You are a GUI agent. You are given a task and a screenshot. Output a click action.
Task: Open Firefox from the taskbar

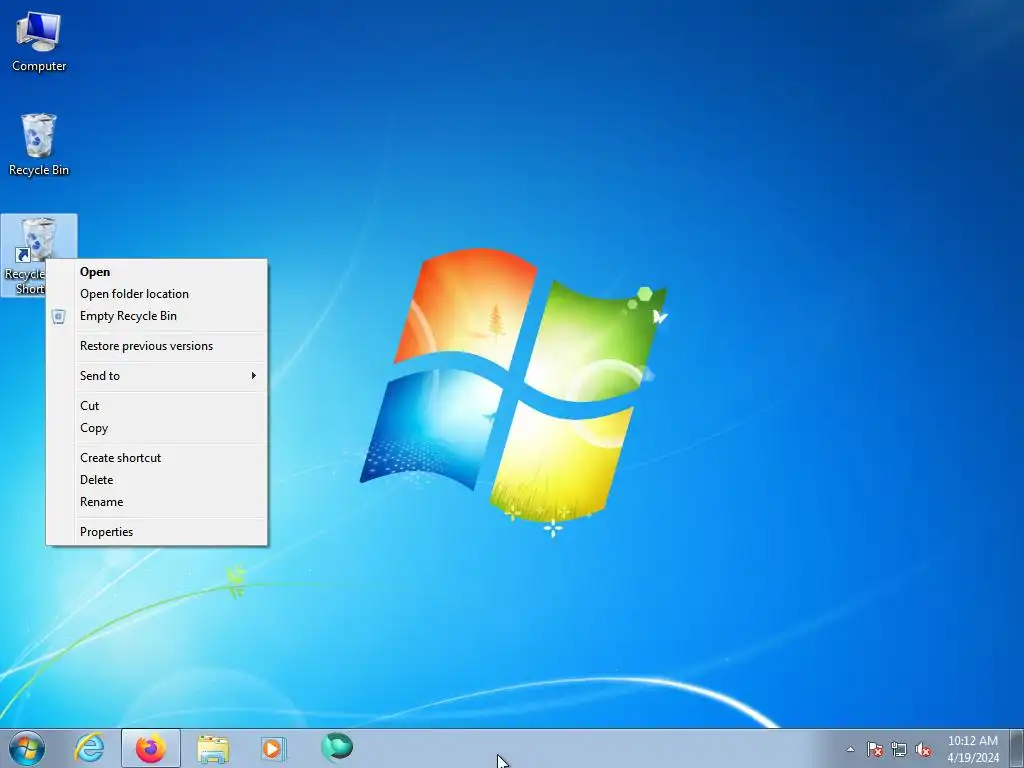point(151,748)
